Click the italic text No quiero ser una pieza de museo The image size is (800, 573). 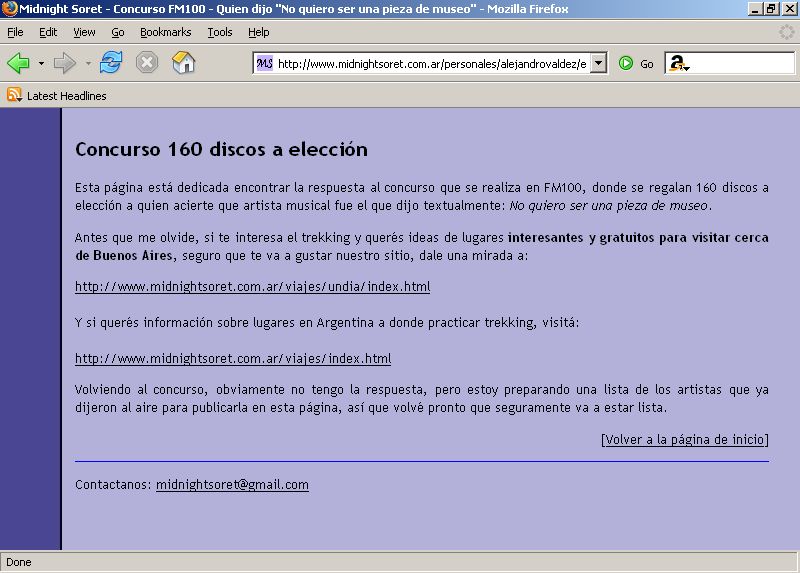608,206
